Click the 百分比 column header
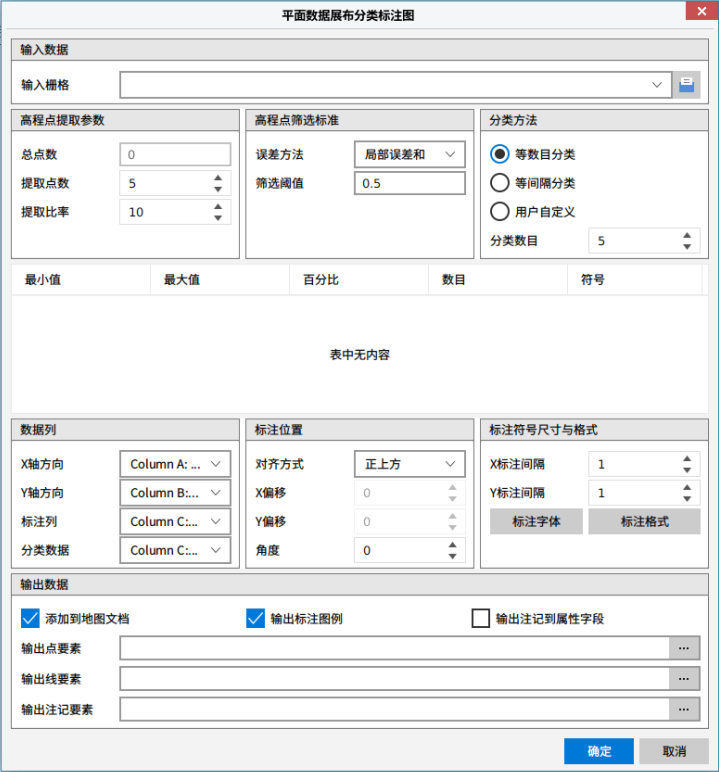 tap(321, 280)
